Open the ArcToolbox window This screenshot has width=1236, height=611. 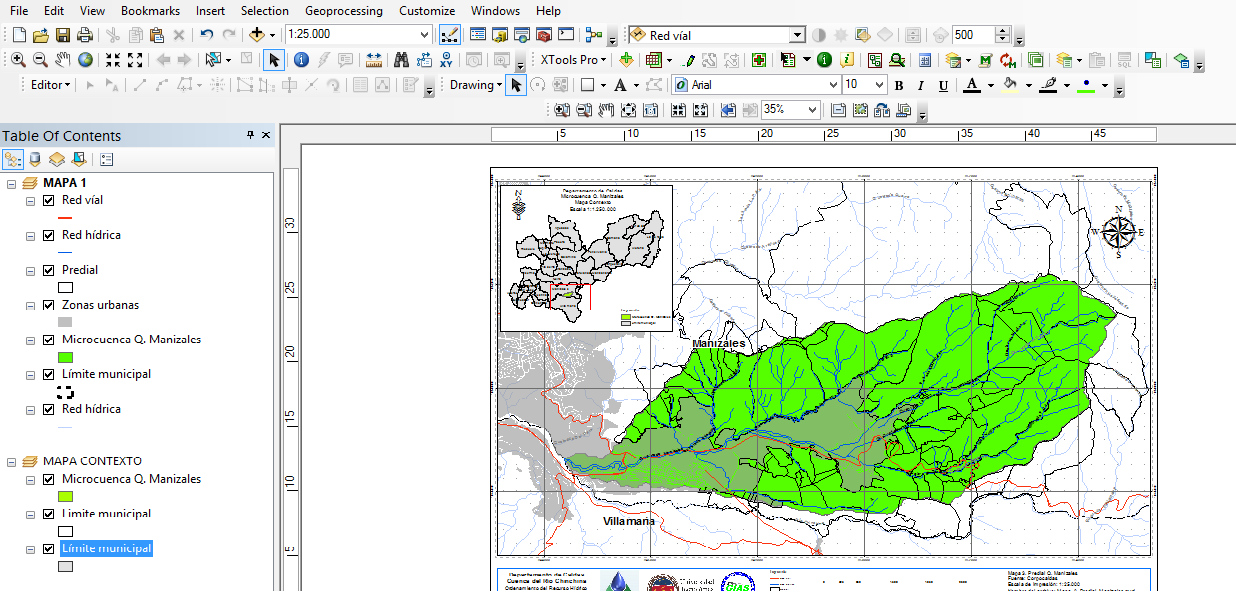(541, 34)
